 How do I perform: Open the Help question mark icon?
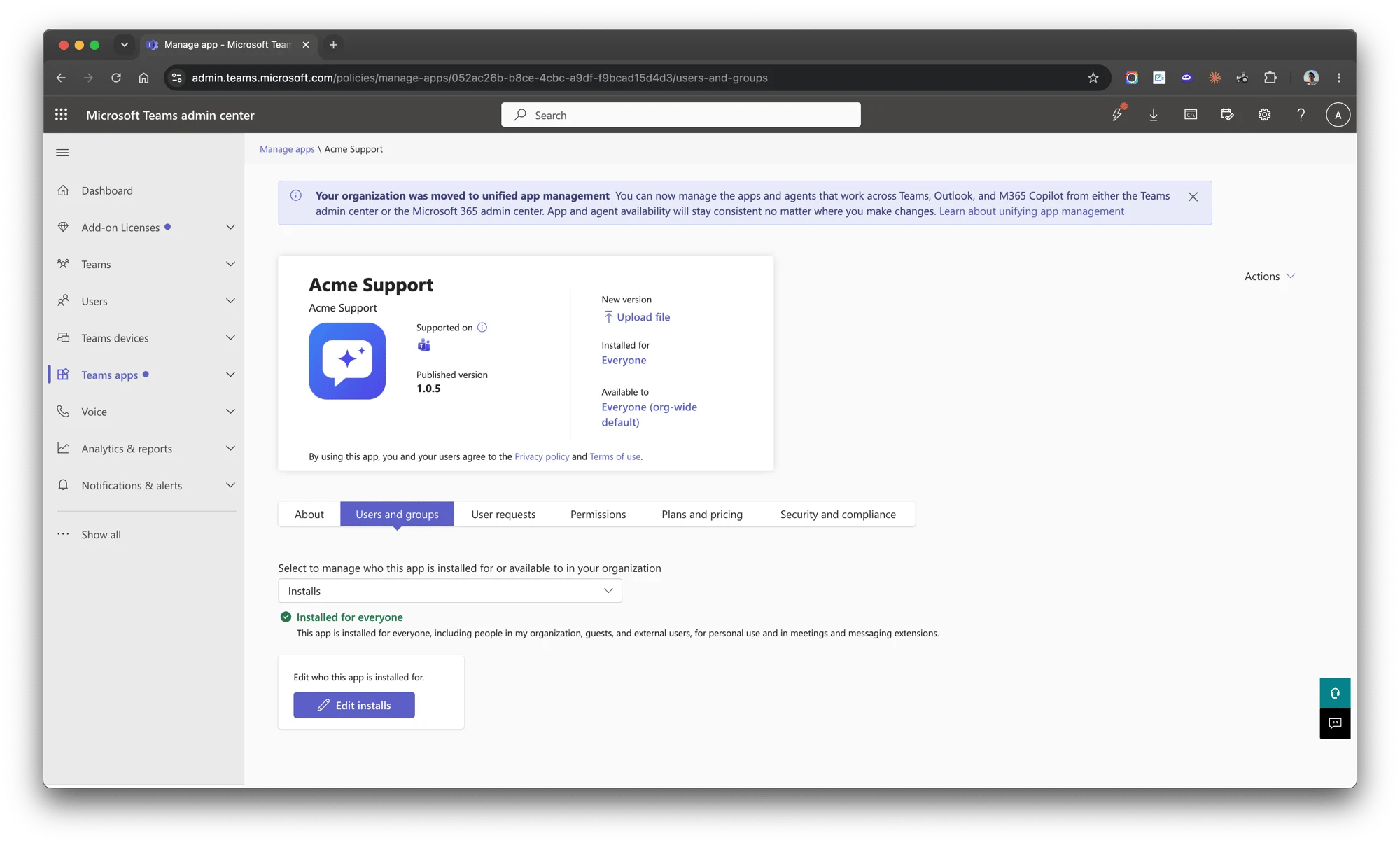1301,115
